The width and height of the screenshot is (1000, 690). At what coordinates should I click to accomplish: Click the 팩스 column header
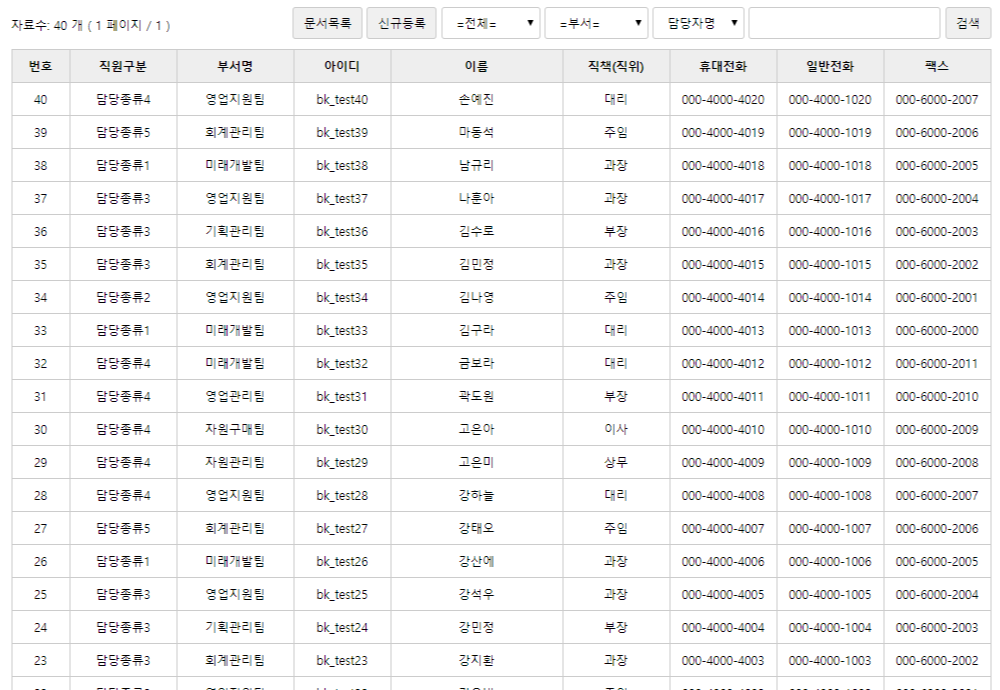pyautogui.click(x=936, y=66)
